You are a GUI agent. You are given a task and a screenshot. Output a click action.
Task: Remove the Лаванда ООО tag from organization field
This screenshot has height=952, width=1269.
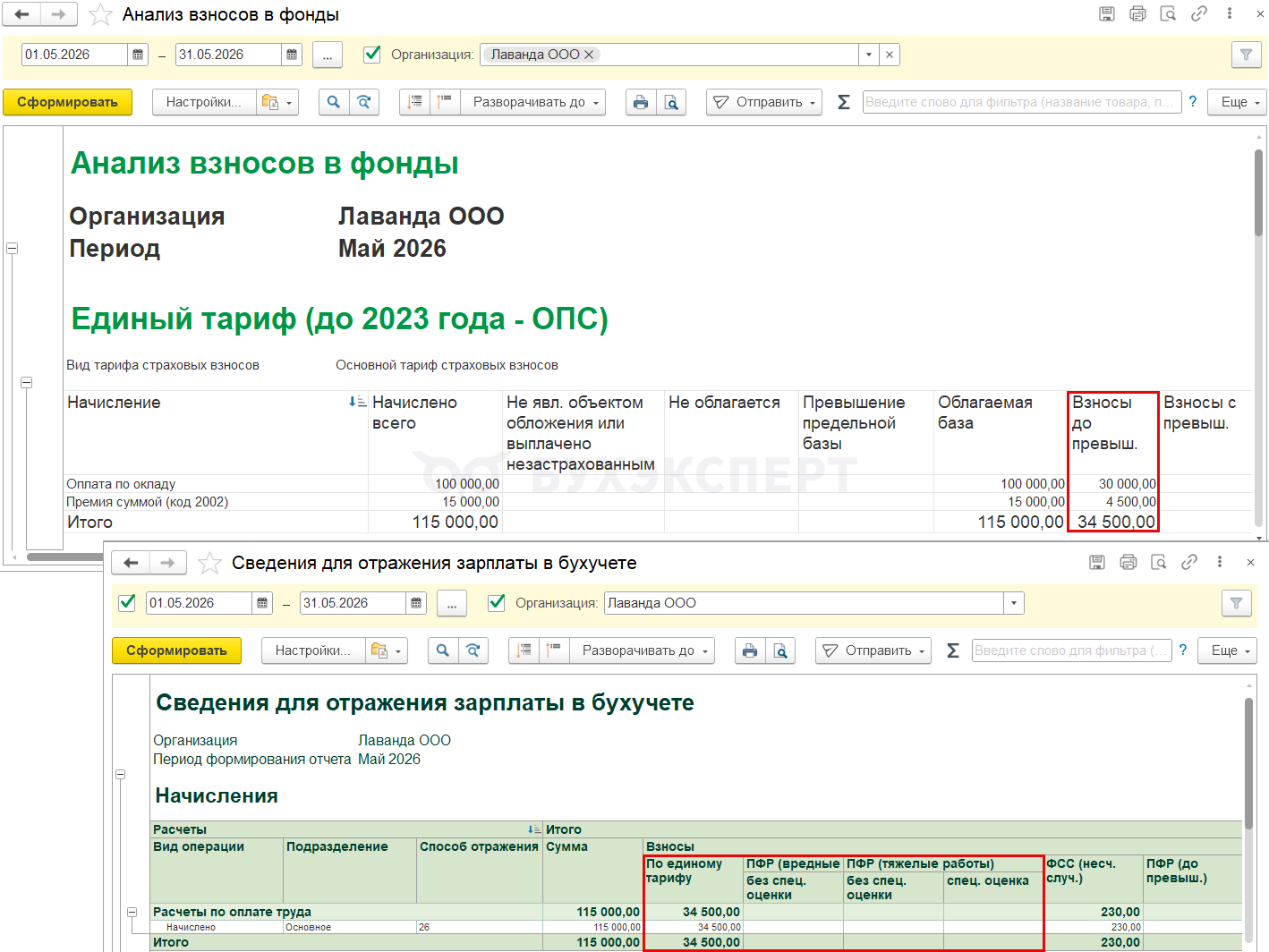pyautogui.click(x=589, y=55)
